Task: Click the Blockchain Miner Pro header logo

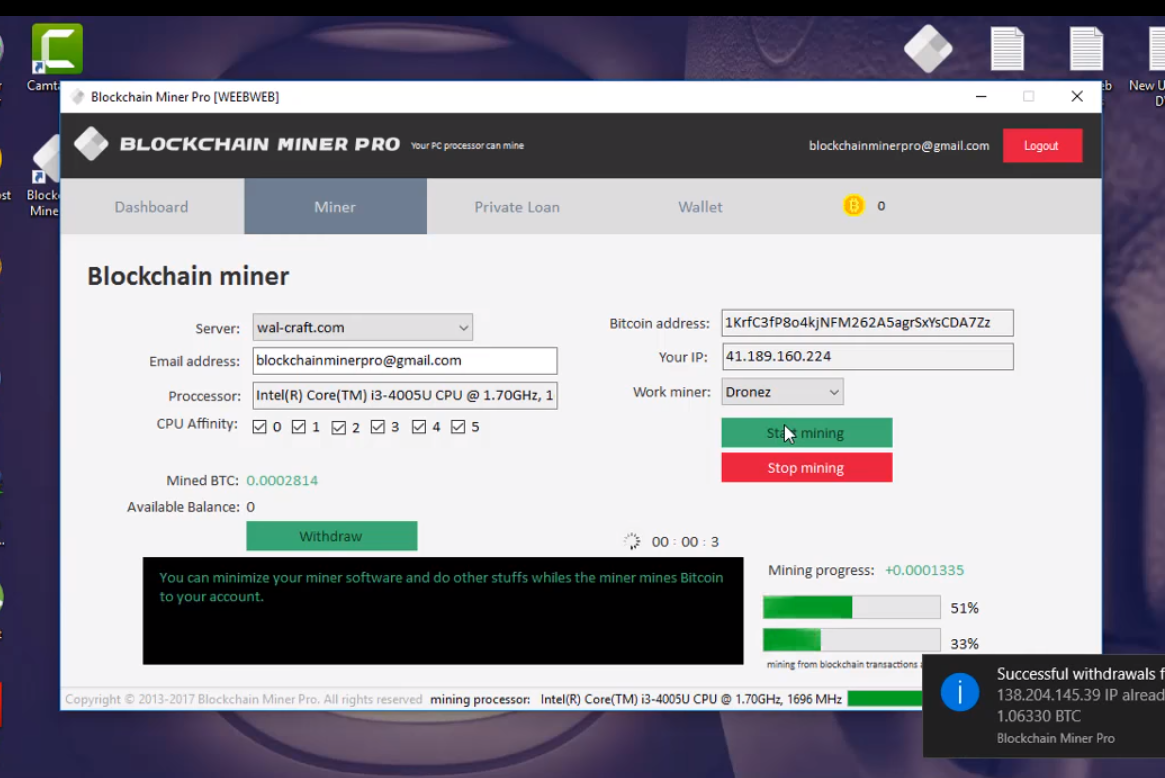Action: pyautogui.click(x=91, y=144)
